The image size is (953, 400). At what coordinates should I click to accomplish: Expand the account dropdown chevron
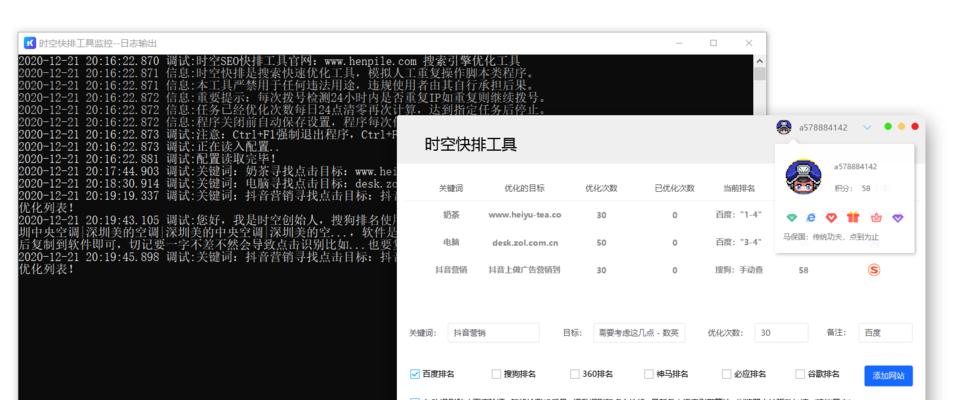pos(867,128)
